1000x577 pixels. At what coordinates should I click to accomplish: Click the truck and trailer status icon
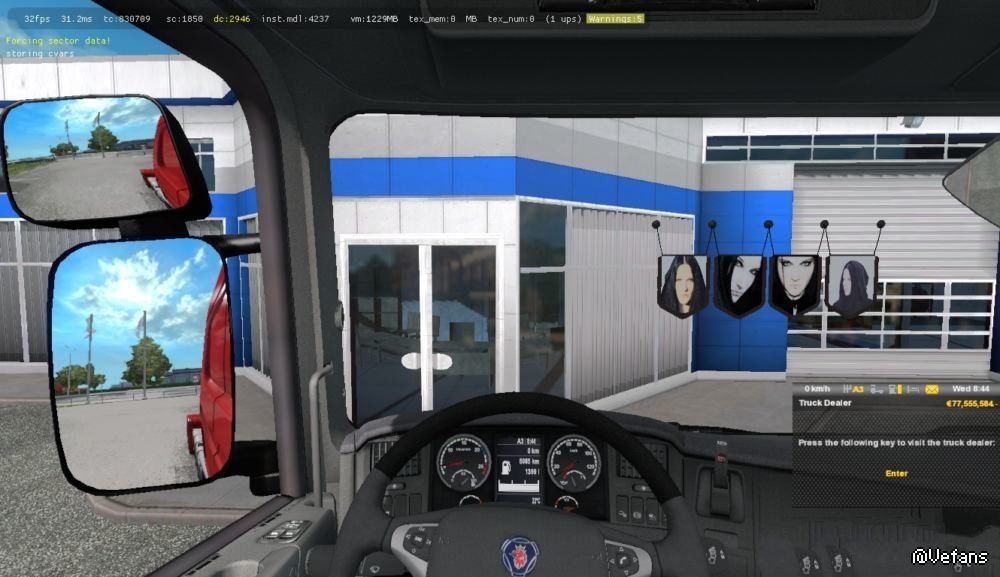[878, 388]
